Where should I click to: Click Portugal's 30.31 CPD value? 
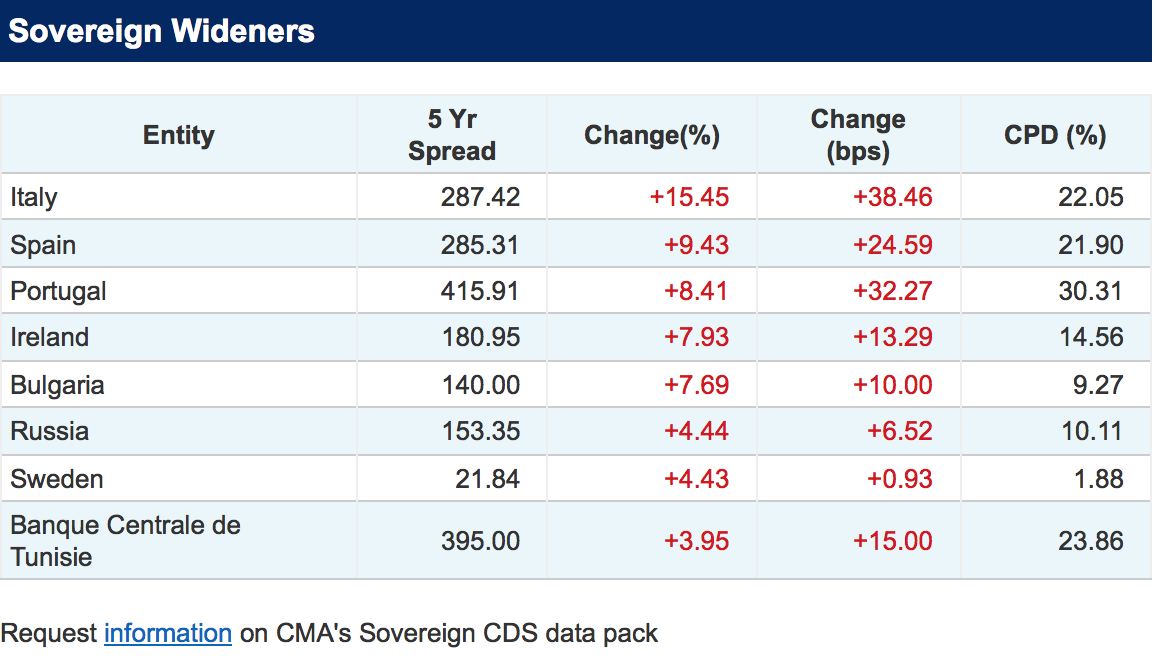[x=1090, y=291]
